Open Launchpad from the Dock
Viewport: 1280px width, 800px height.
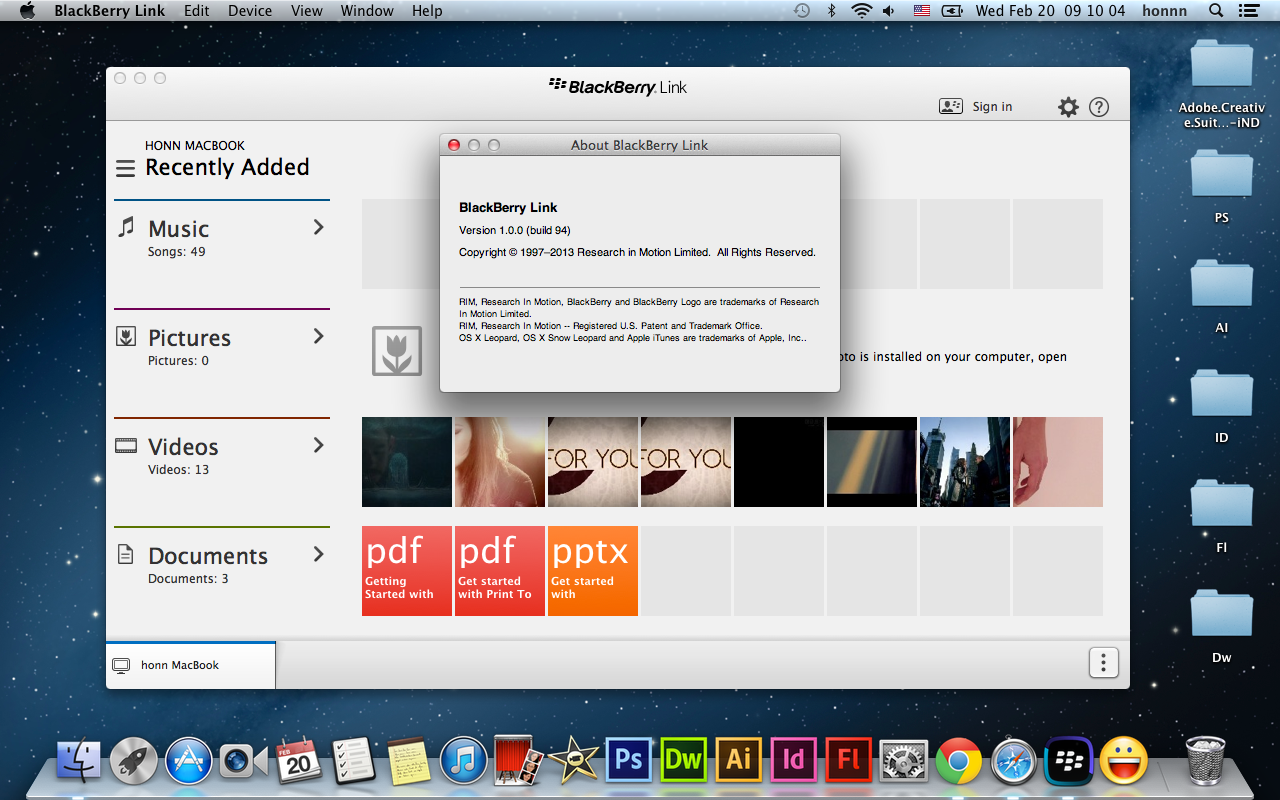(134, 762)
